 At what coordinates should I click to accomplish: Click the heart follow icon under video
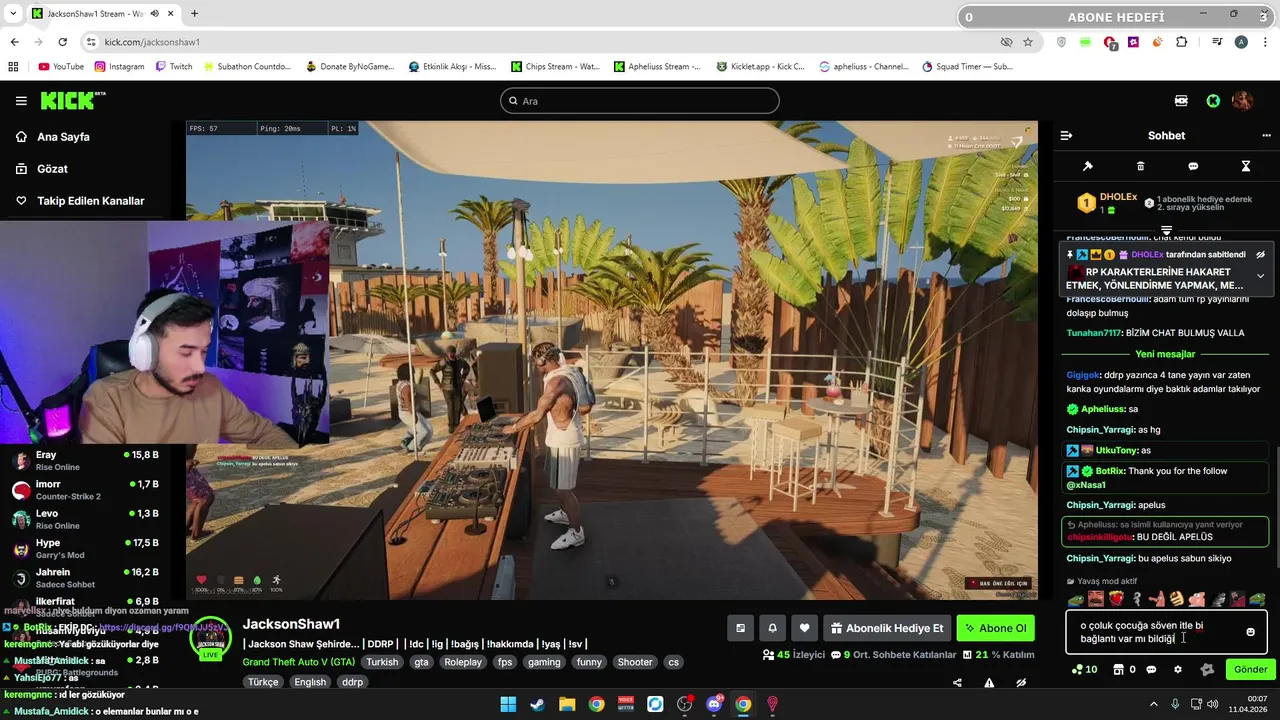(804, 628)
